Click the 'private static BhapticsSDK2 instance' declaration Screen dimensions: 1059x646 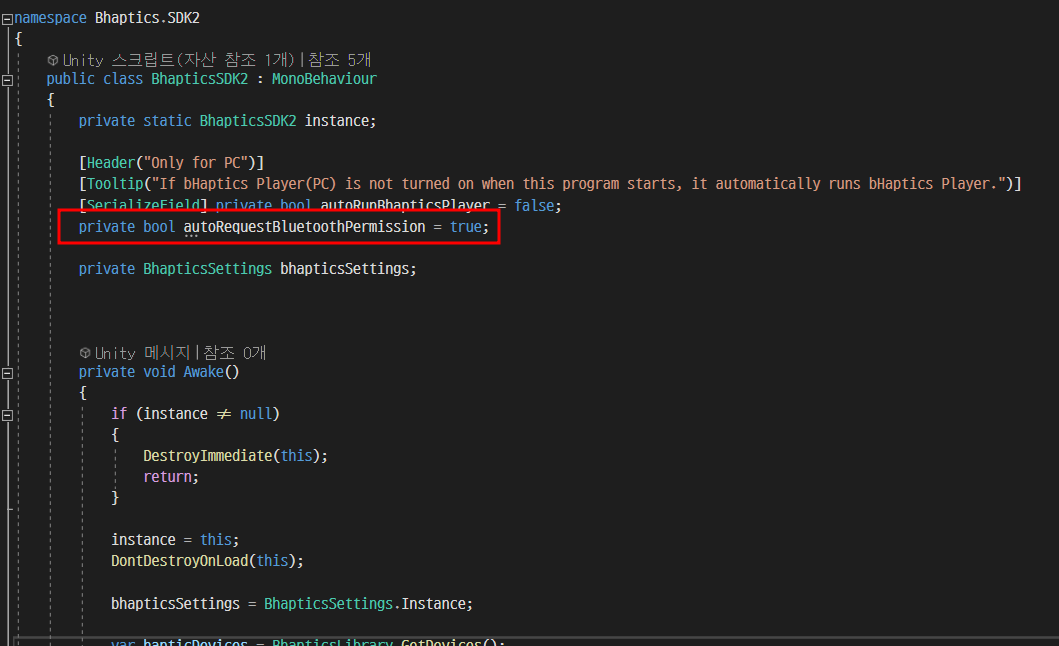pos(228,121)
